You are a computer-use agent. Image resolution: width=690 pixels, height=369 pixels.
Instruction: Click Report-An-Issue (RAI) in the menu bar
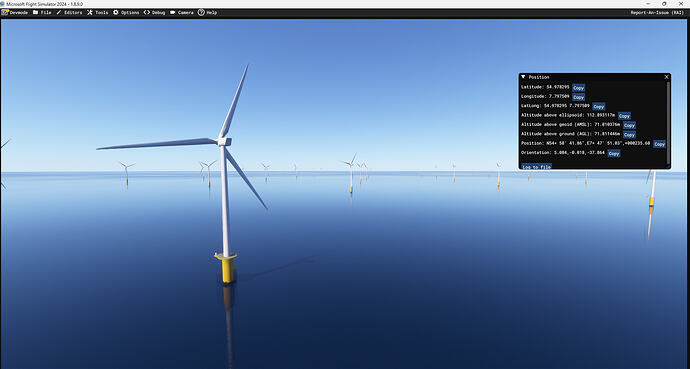[x=657, y=13]
